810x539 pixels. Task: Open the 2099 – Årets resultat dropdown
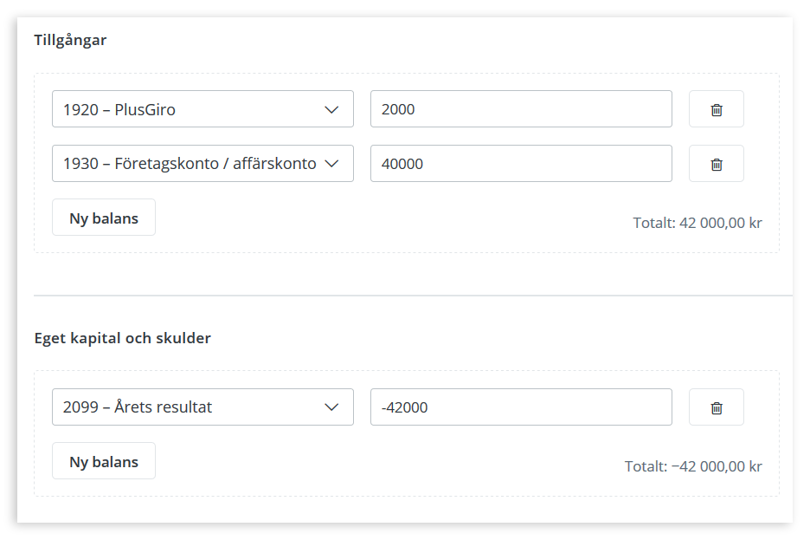tap(190, 407)
